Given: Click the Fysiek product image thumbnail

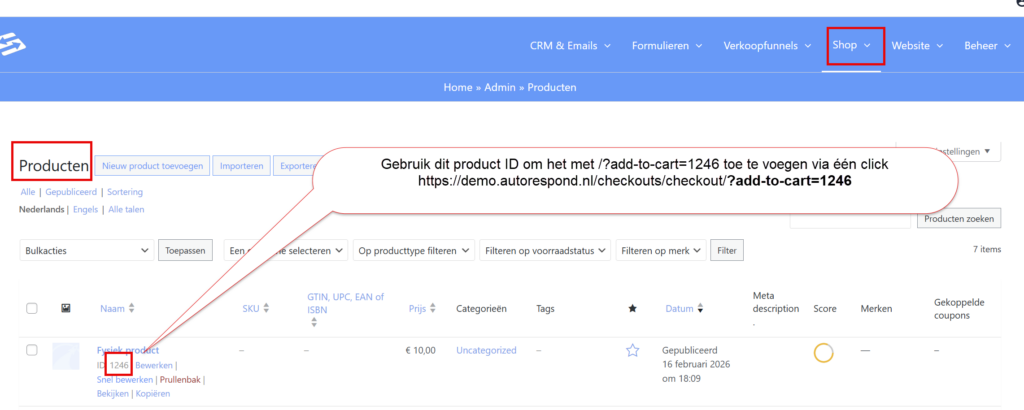Looking at the screenshot, I should [x=66, y=356].
